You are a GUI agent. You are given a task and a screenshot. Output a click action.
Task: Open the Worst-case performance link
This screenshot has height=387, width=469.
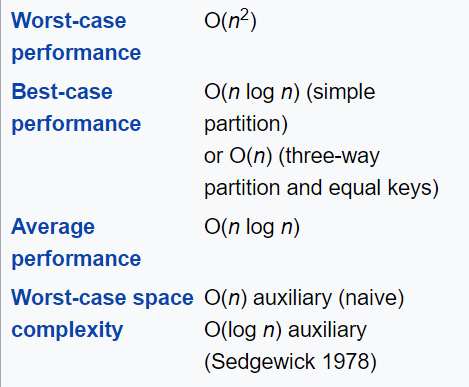click(76, 37)
